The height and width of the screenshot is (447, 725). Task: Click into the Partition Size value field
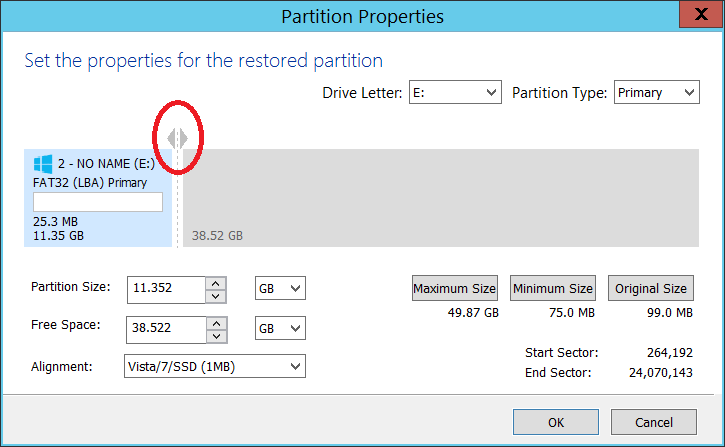166,290
